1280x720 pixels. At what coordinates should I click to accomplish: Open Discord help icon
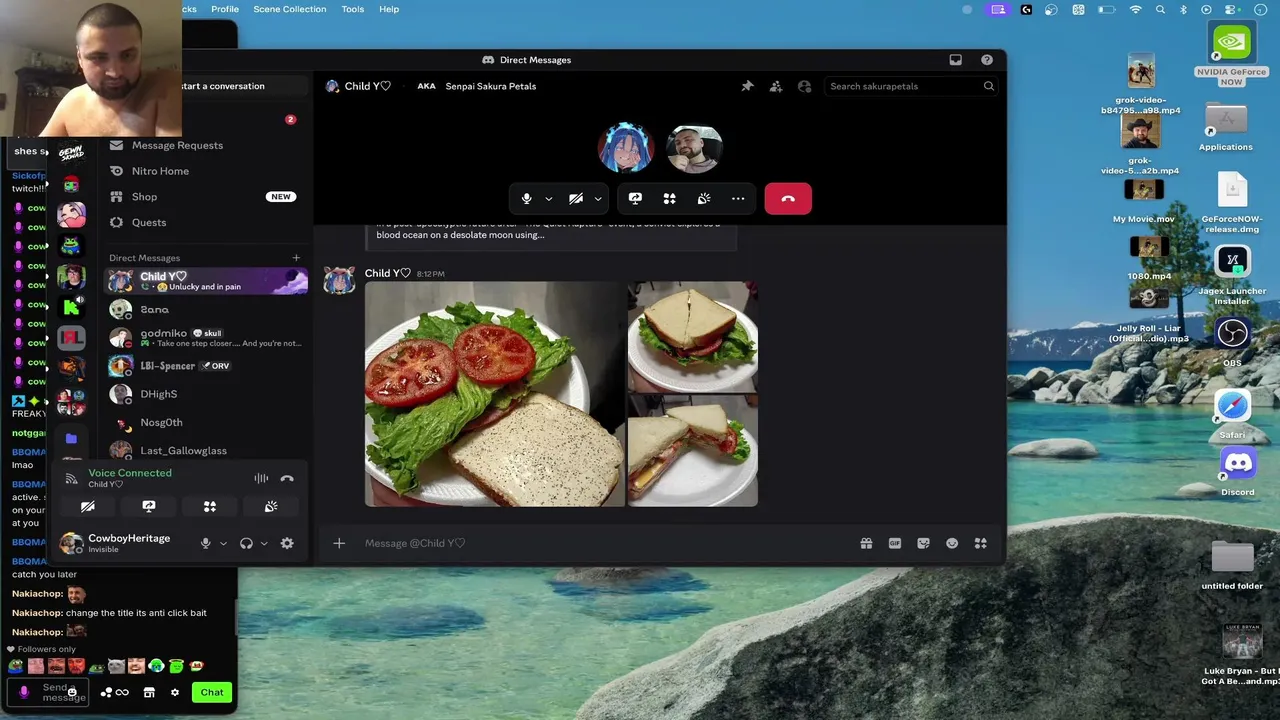click(x=987, y=60)
